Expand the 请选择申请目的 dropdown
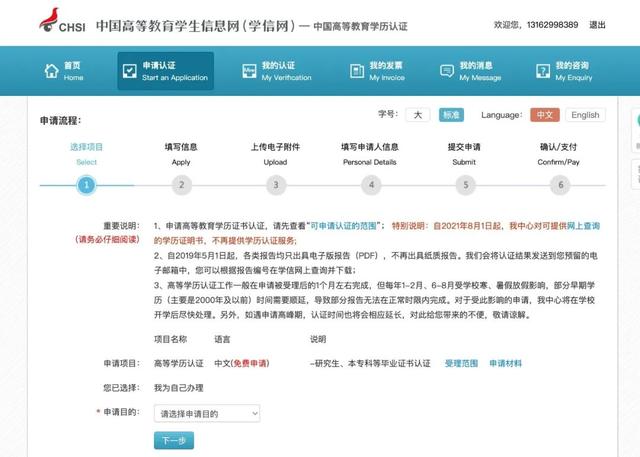640x457 pixels. 207,414
